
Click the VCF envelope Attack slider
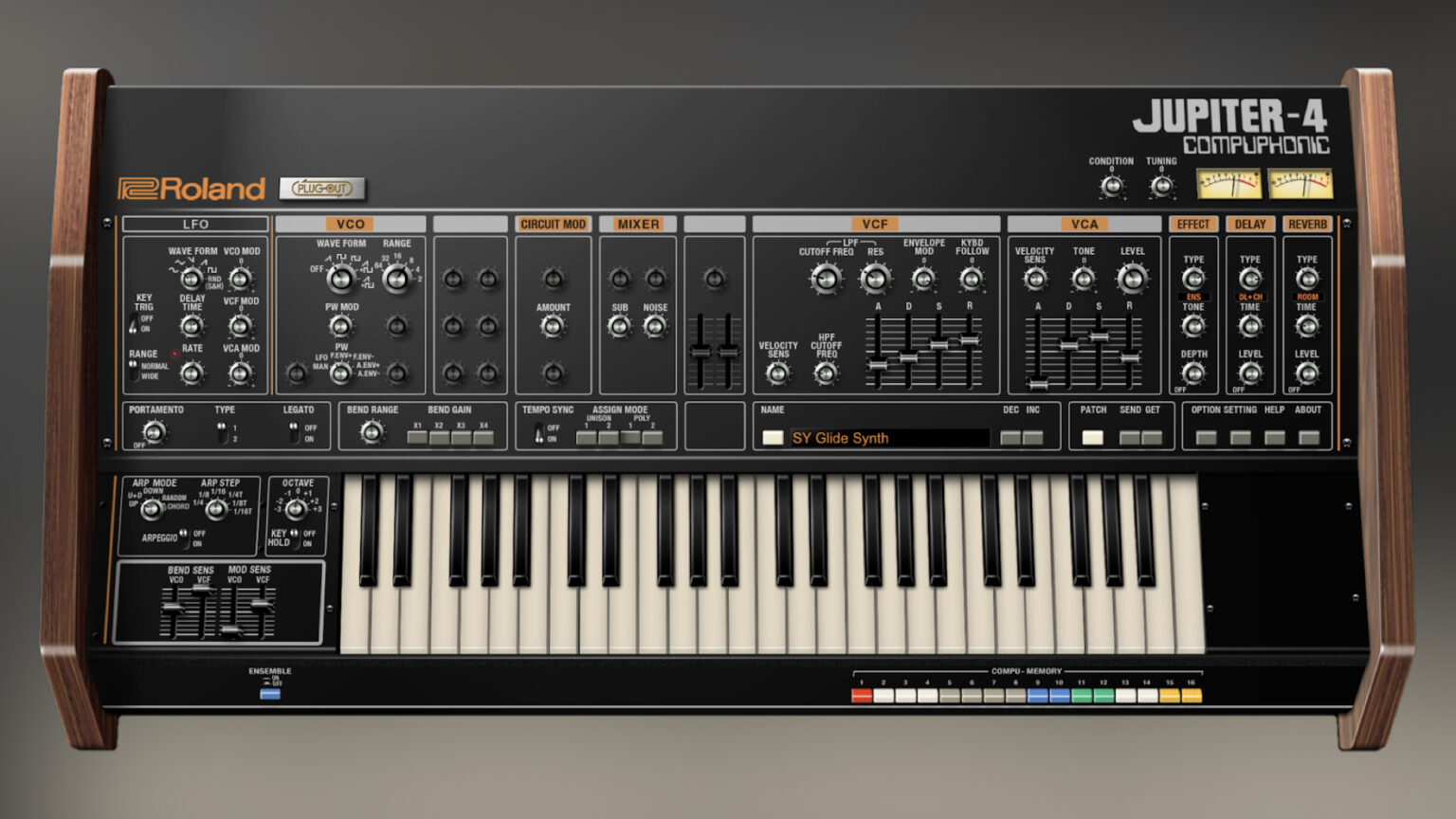coord(878,365)
